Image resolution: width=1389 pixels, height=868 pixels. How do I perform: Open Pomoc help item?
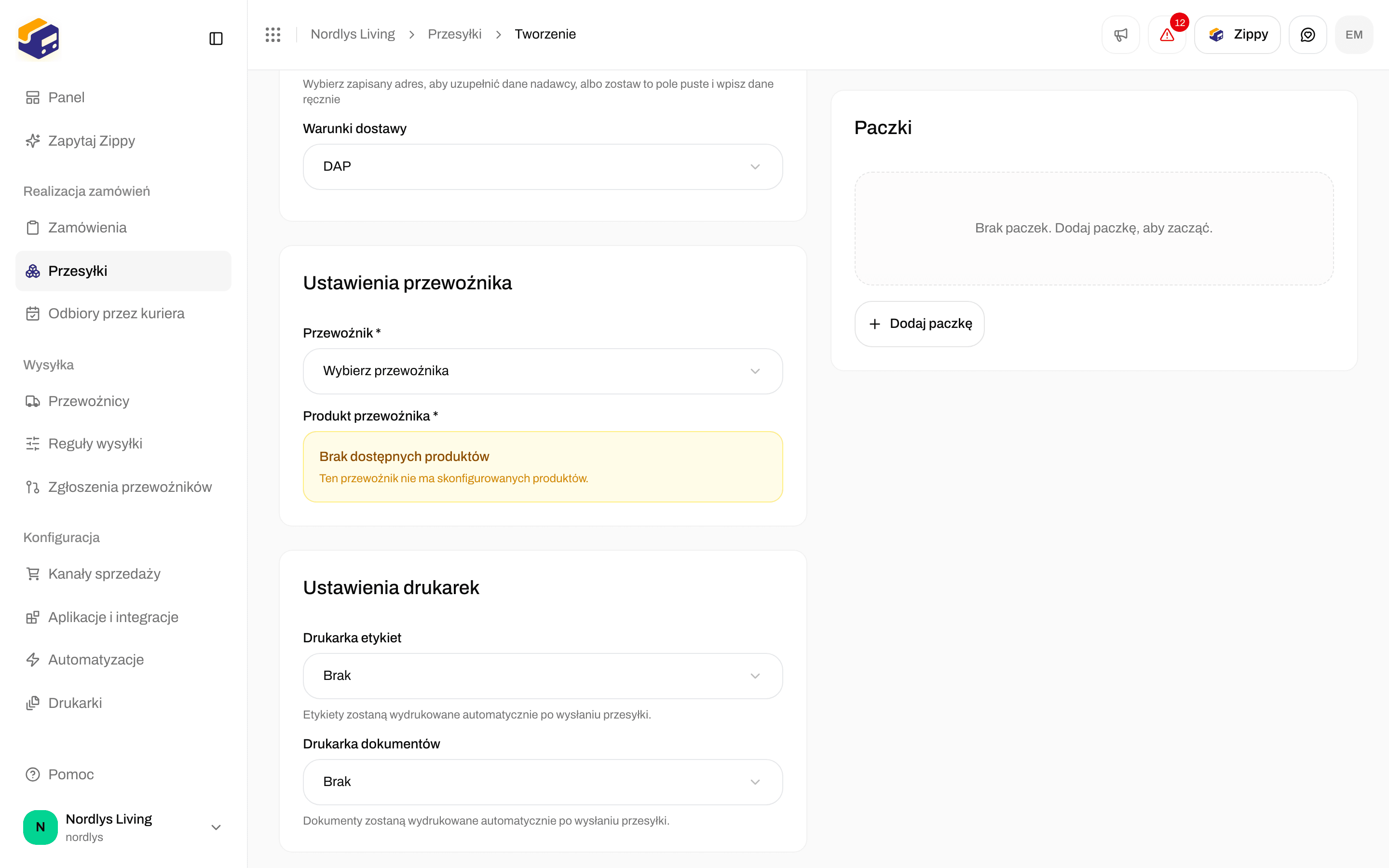[x=123, y=774]
